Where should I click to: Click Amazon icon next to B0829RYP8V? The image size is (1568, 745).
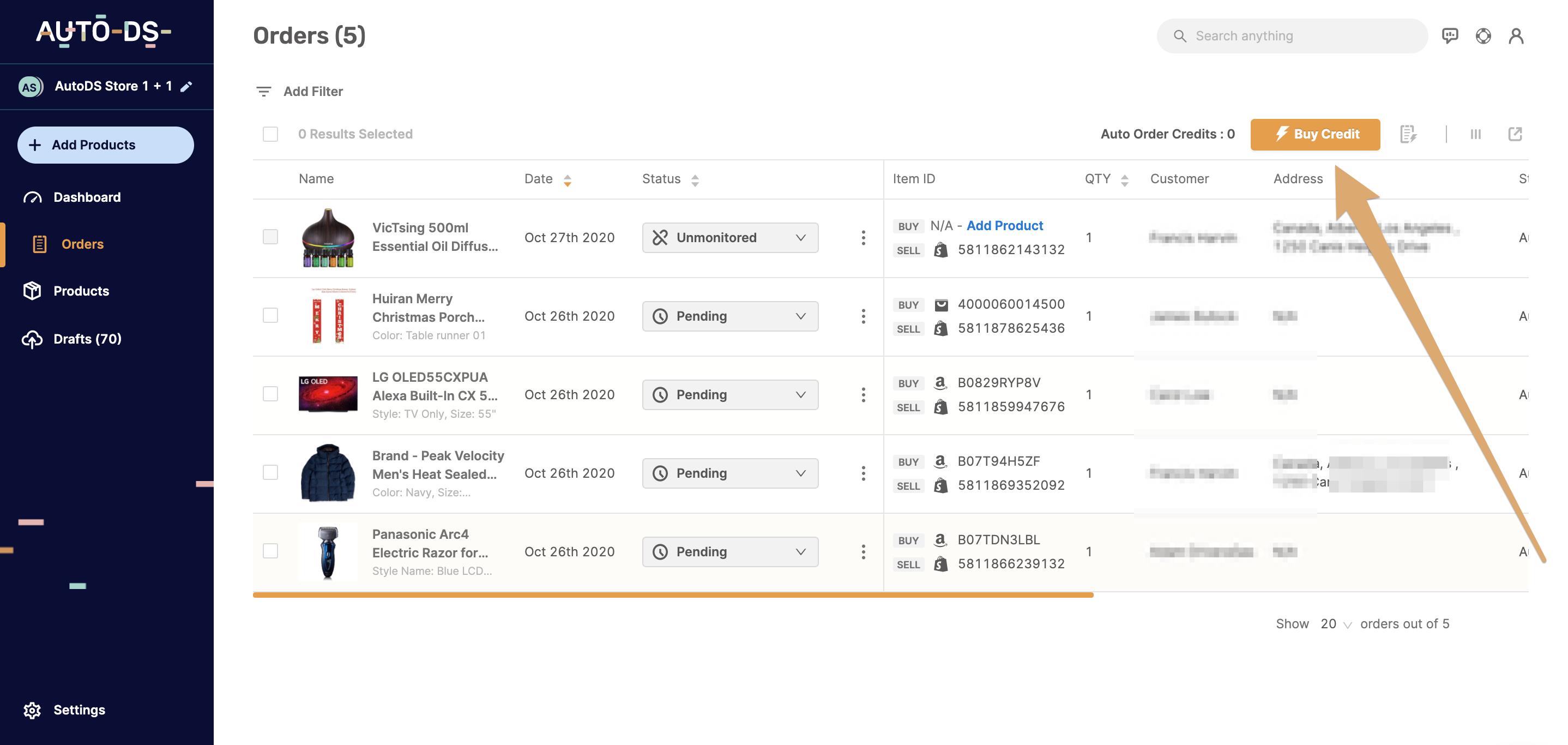coord(940,383)
